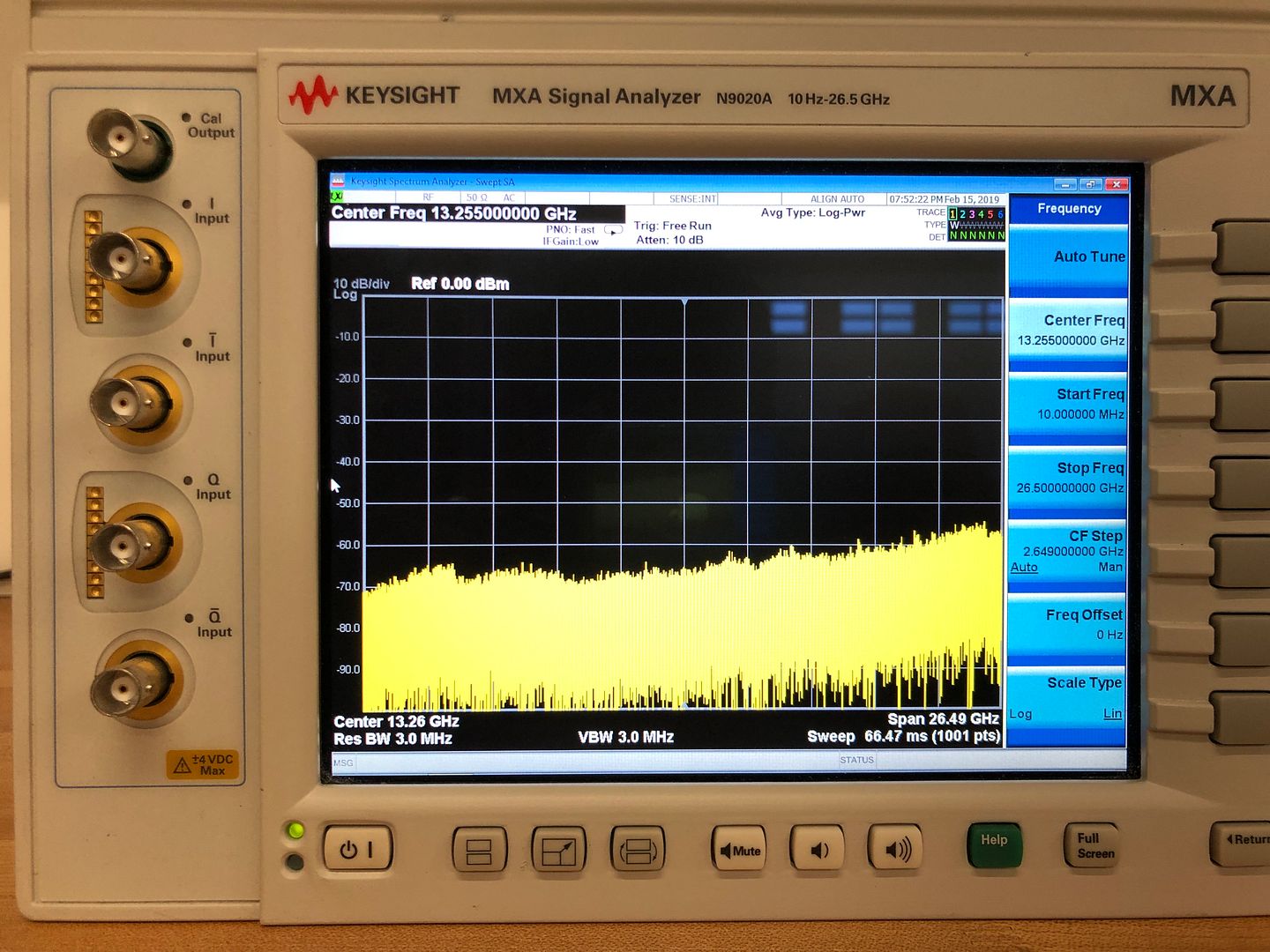1270x952 pixels.
Task: Click the Atten: 10 dB text
Action: [669, 240]
